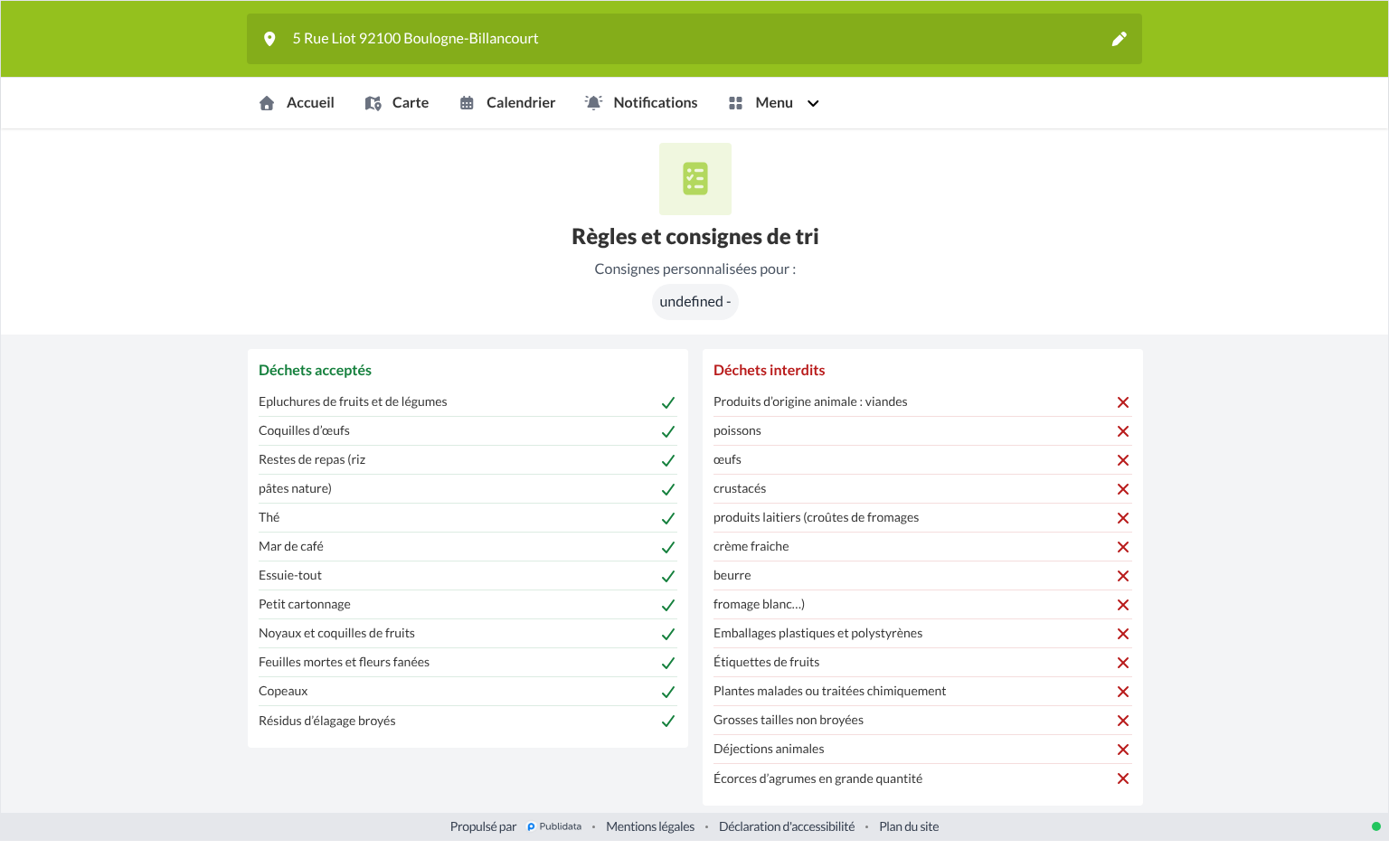Select 'pâtes nature)' row text
The height and width of the screenshot is (868, 1389).
tap(295, 488)
